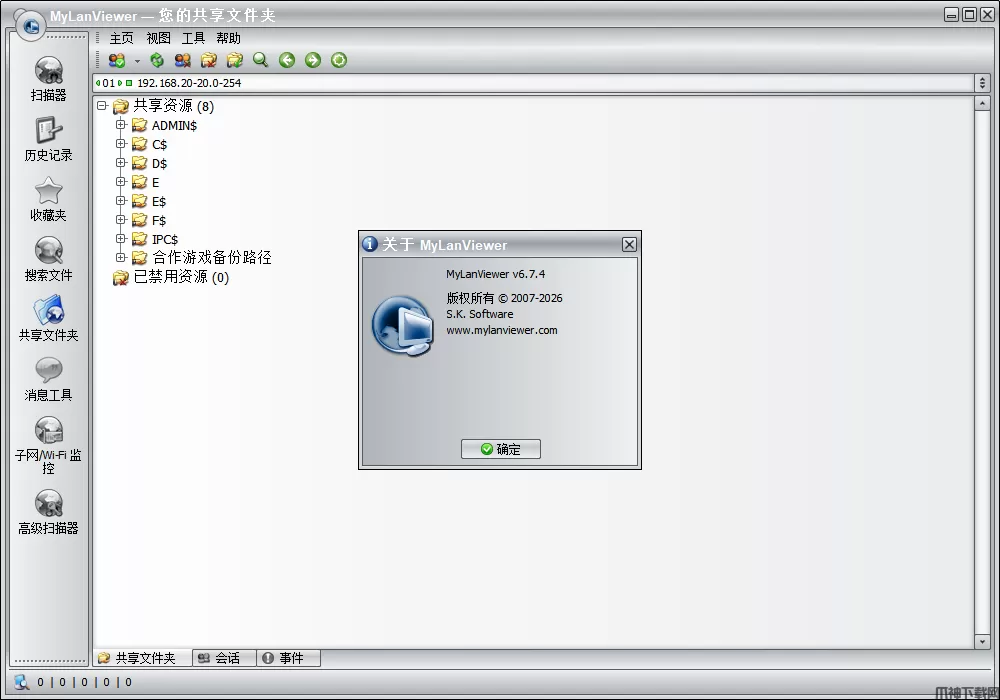Click the green gear-like circle toolbar icon
The width and height of the screenshot is (1000, 700).
click(x=339, y=60)
